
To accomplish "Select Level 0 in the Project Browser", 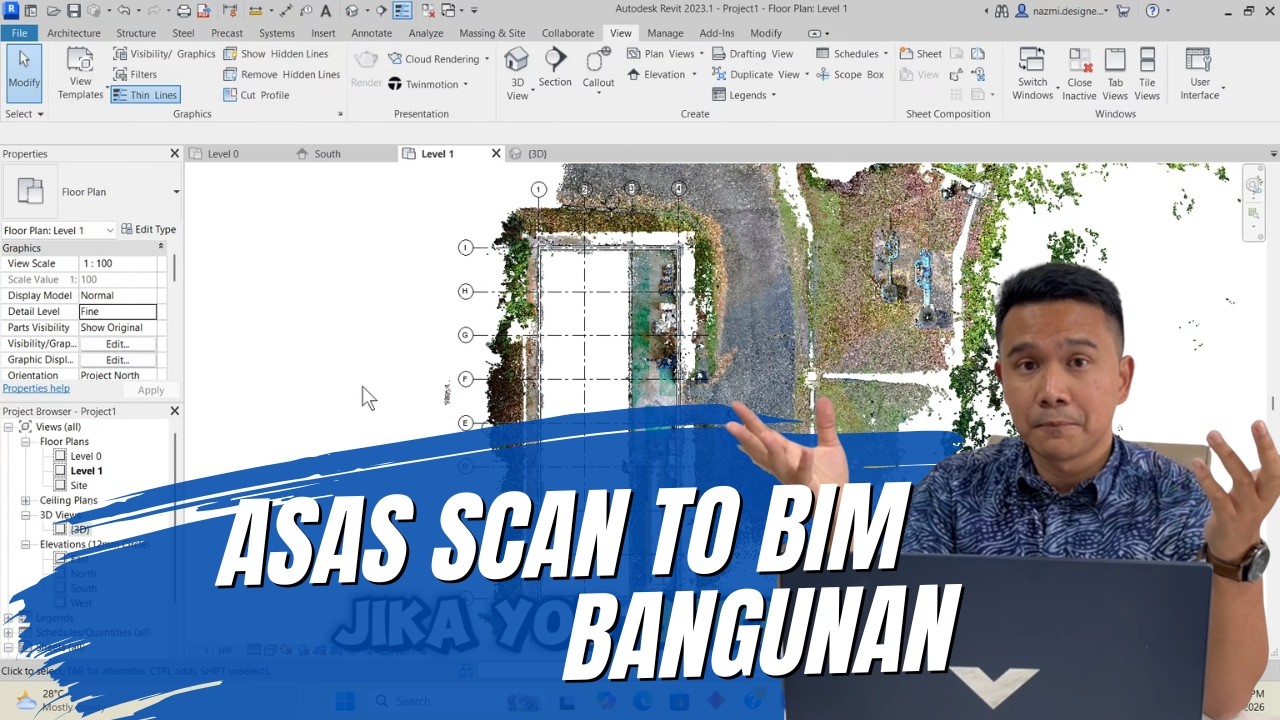I will [85, 456].
